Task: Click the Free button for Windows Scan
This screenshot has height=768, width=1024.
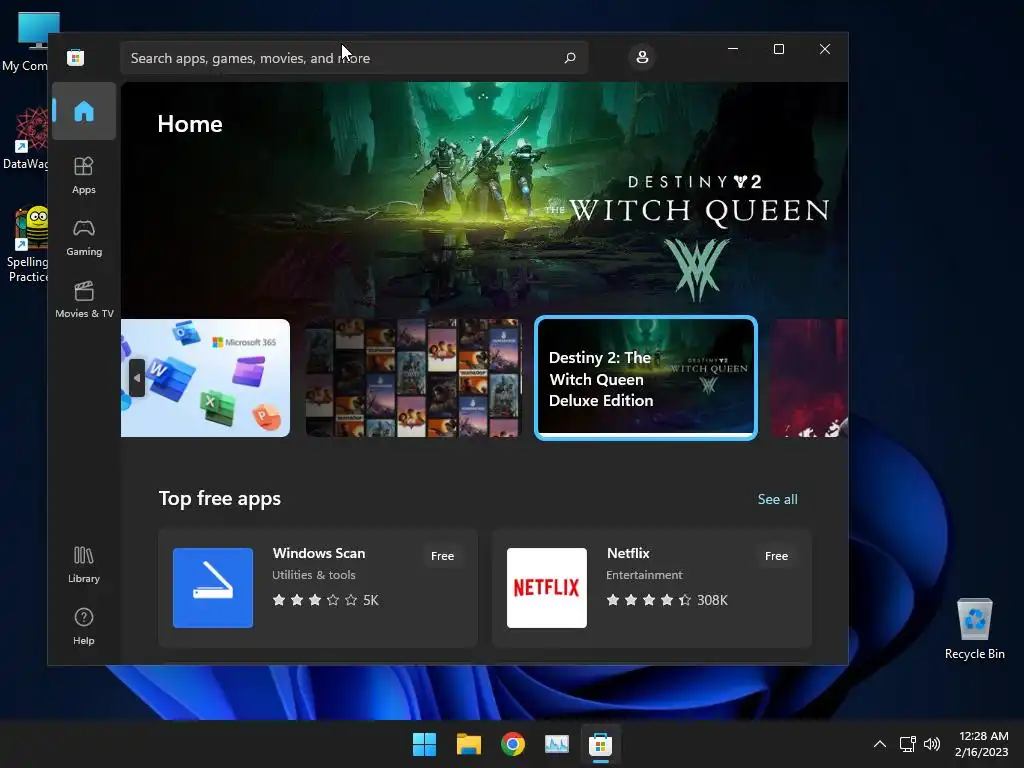Action: [x=442, y=556]
